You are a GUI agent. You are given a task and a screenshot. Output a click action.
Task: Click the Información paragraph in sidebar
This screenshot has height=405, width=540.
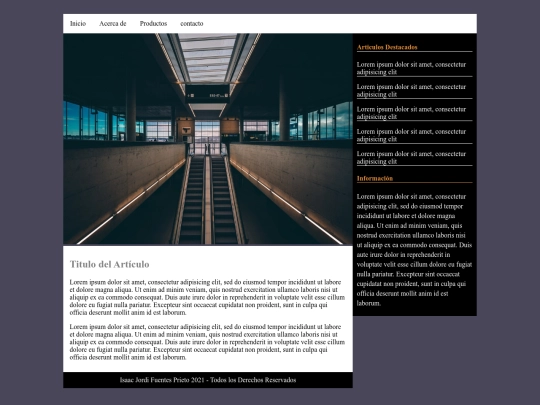[x=414, y=250]
